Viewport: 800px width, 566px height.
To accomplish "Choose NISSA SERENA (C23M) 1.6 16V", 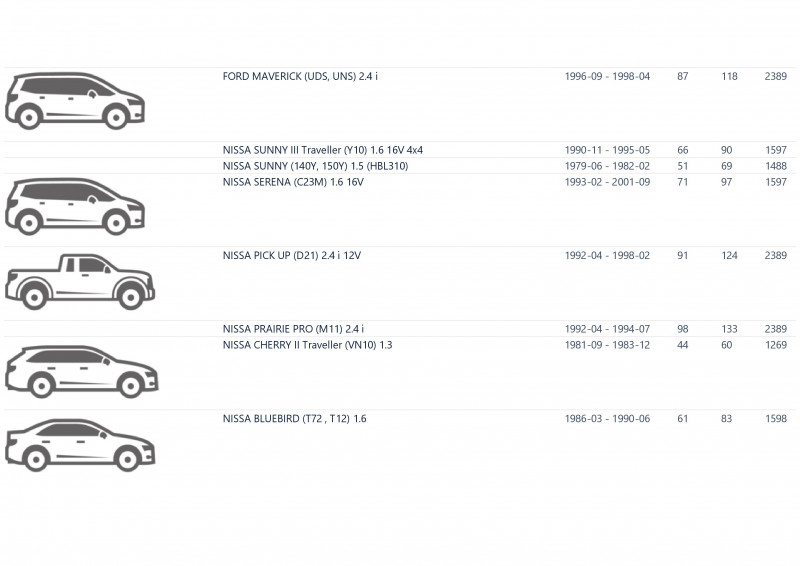I will [293, 182].
